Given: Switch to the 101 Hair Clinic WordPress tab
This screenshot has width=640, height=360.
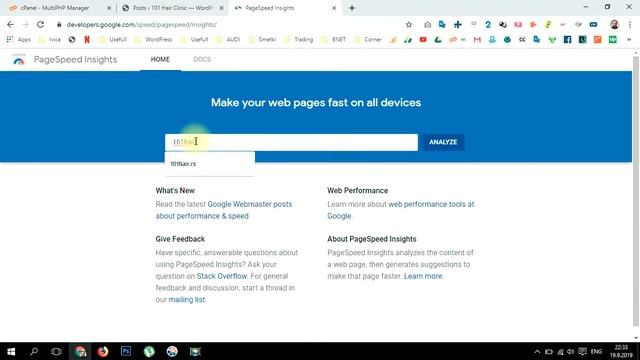Looking at the screenshot, I should click(173, 8).
